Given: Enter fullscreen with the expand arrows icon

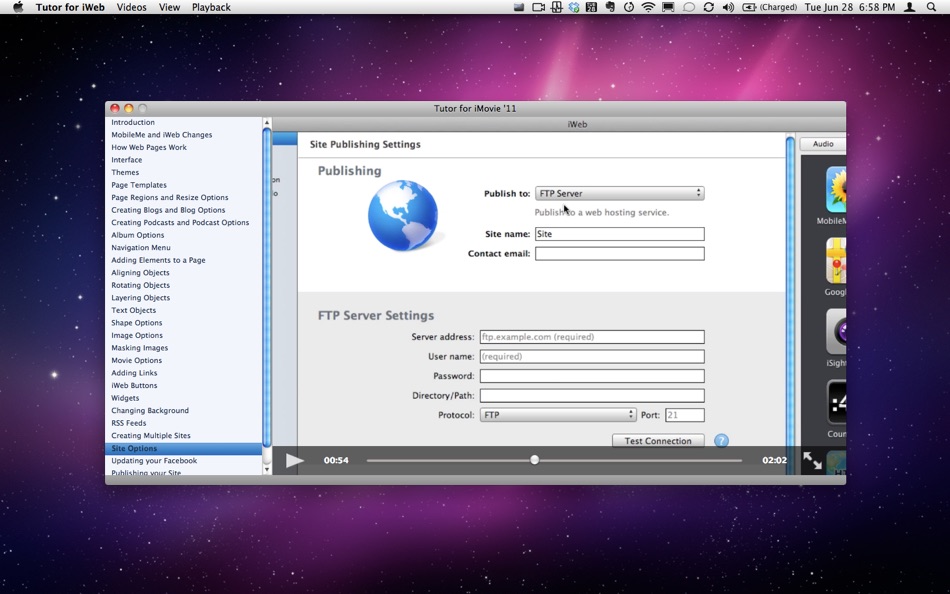Looking at the screenshot, I should point(812,461).
